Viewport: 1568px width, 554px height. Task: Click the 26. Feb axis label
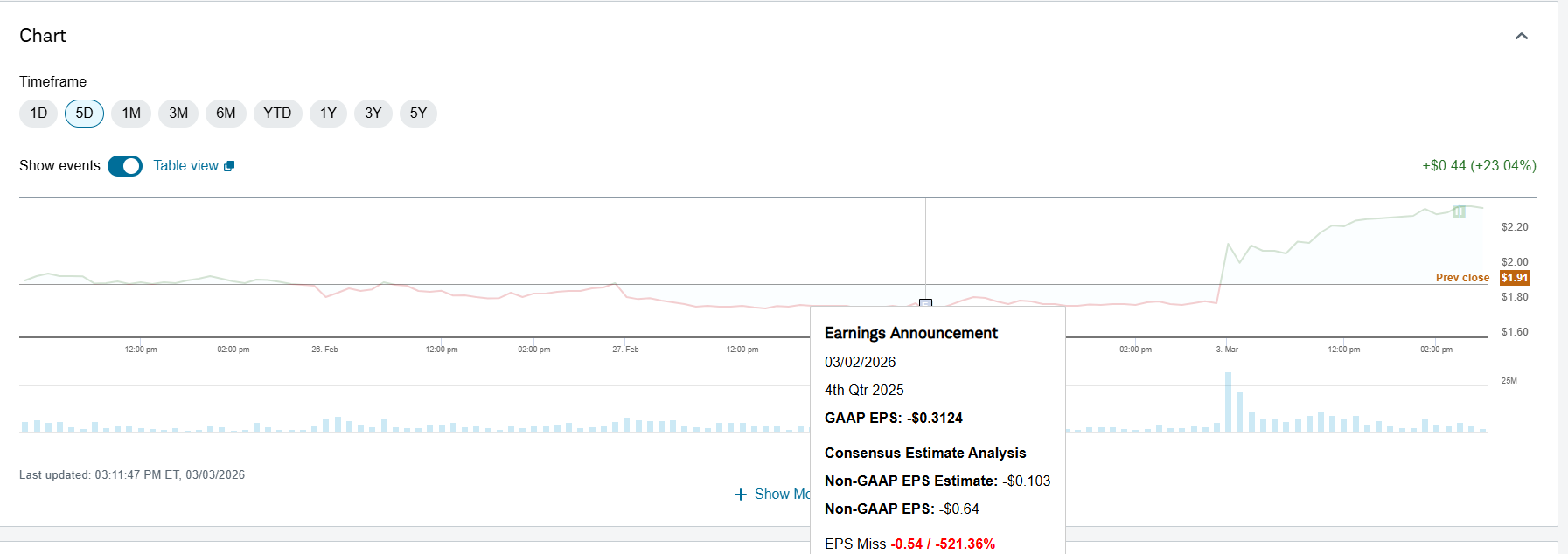click(324, 350)
